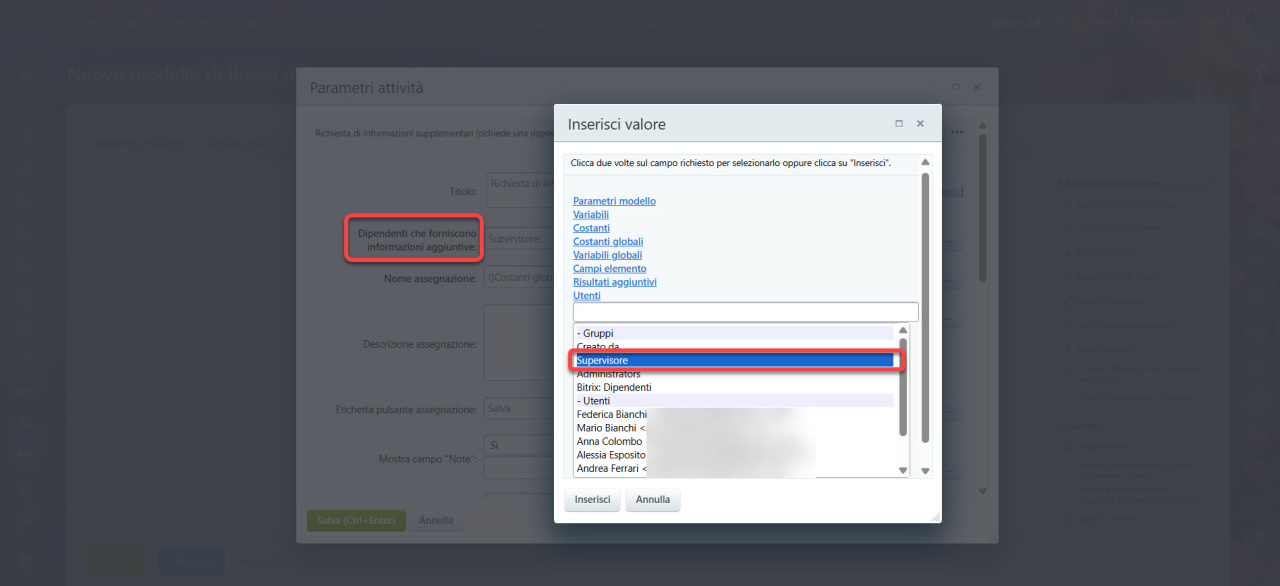Open the Variabili globali link
The width and height of the screenshot is (1280, 586).
(x=607, y=255)
